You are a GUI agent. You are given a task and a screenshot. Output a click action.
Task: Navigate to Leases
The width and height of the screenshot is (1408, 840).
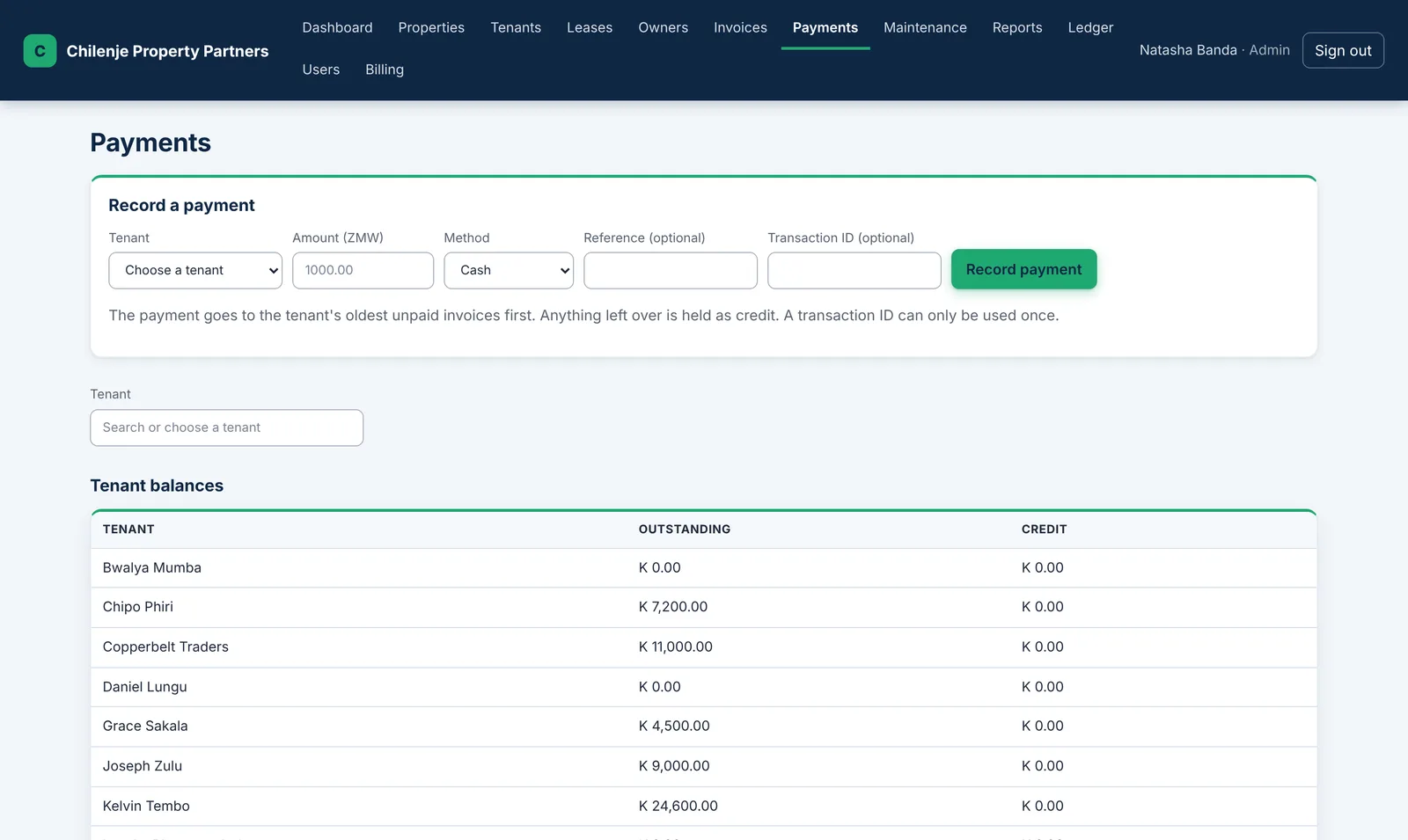point(590,27)
